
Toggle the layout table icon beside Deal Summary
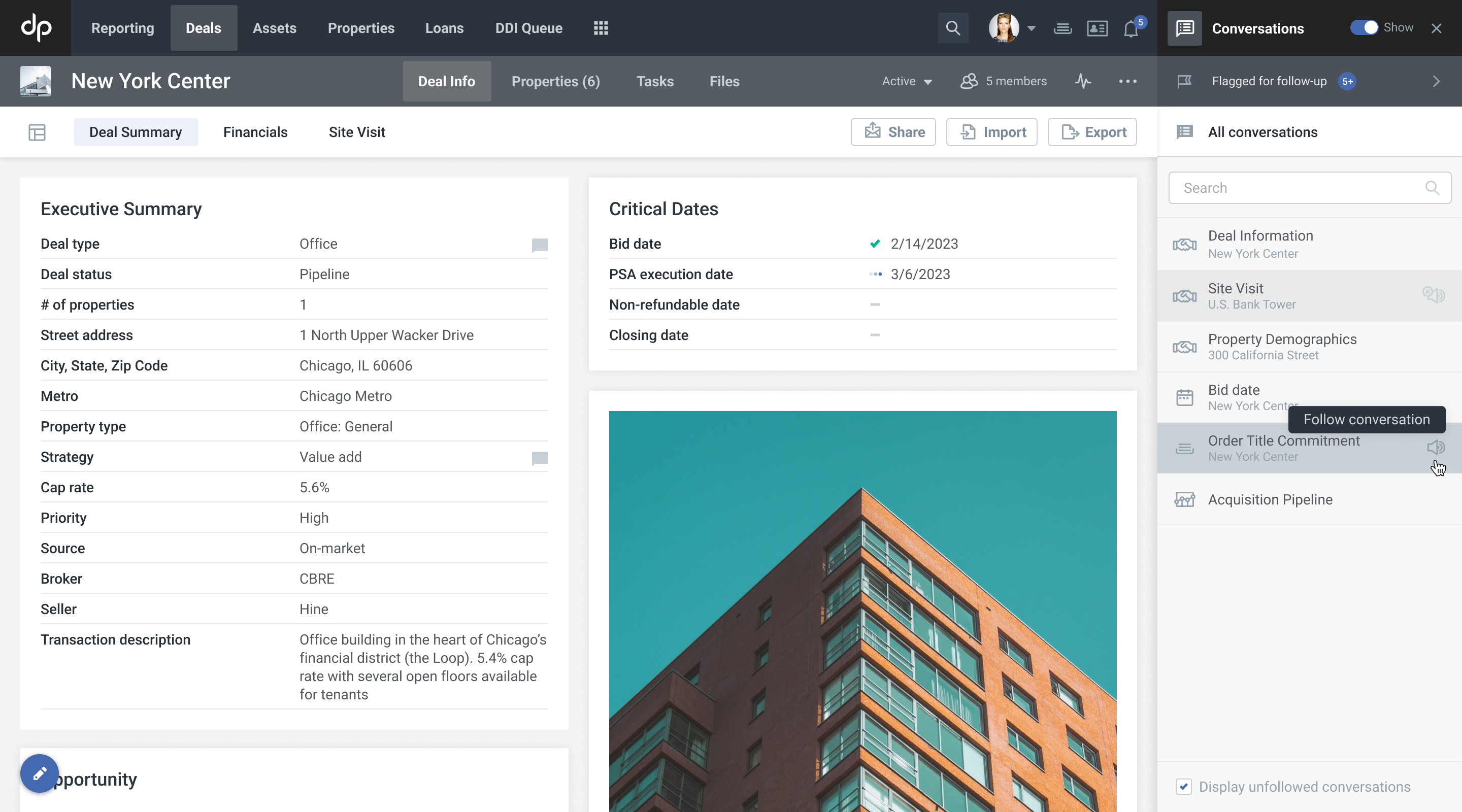[37, 132]
